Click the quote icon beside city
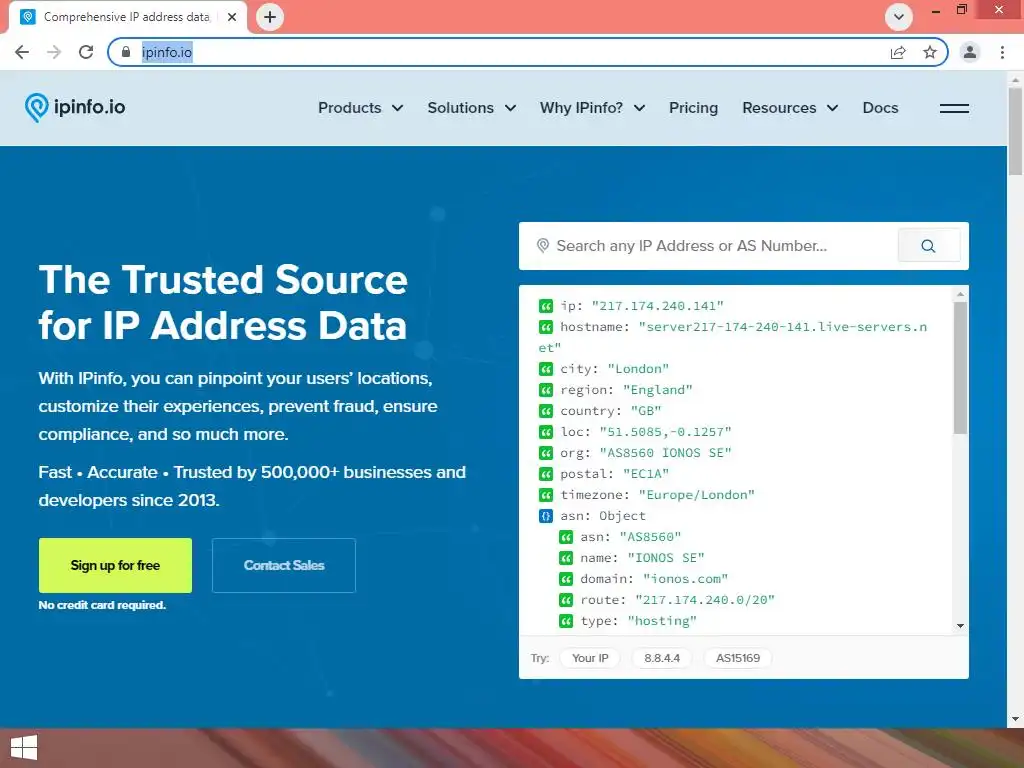The height and width of the screenshot is (768, 1024). [546, 369]
